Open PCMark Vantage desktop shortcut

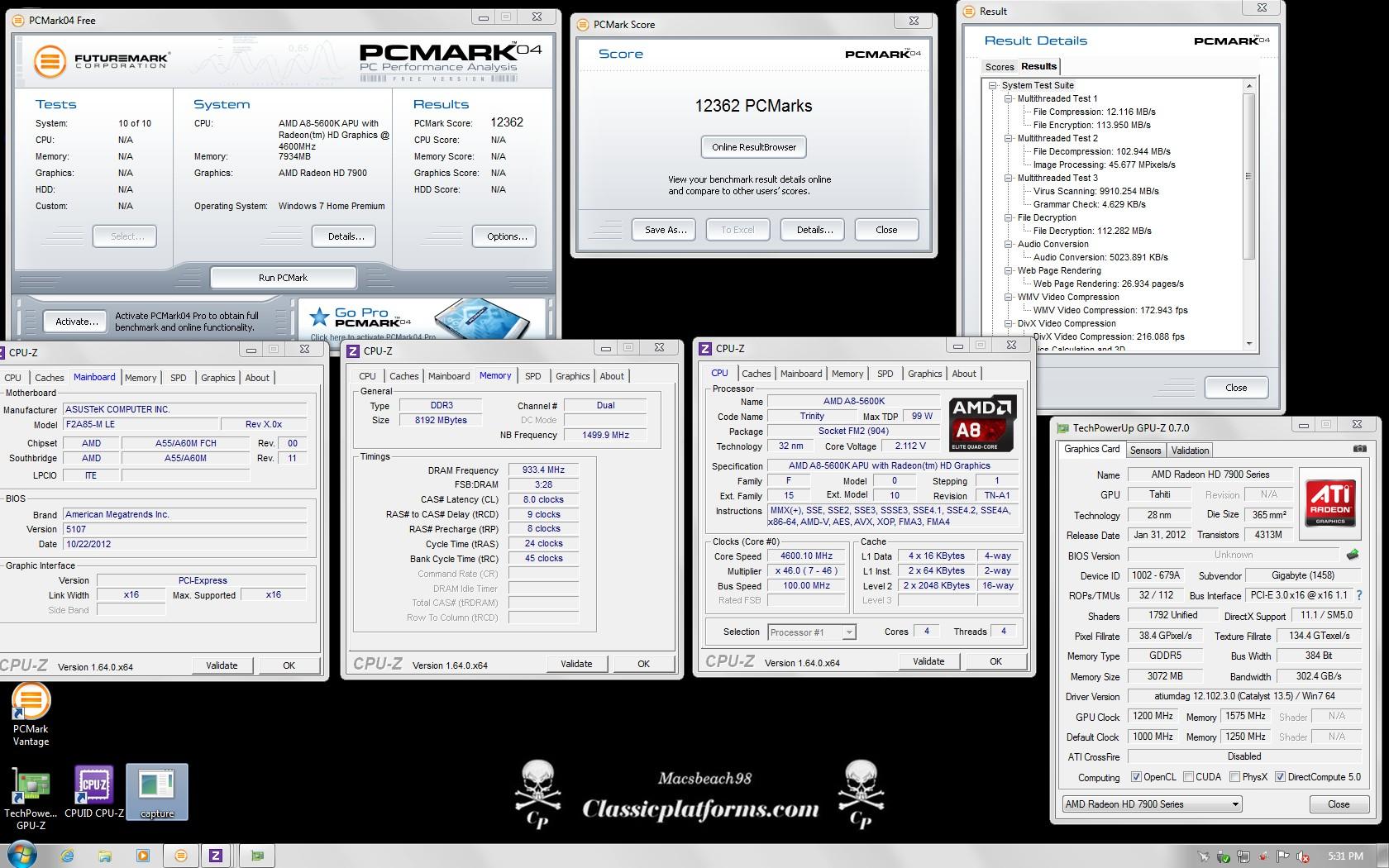pyautogui.click(x=31, y=715)
